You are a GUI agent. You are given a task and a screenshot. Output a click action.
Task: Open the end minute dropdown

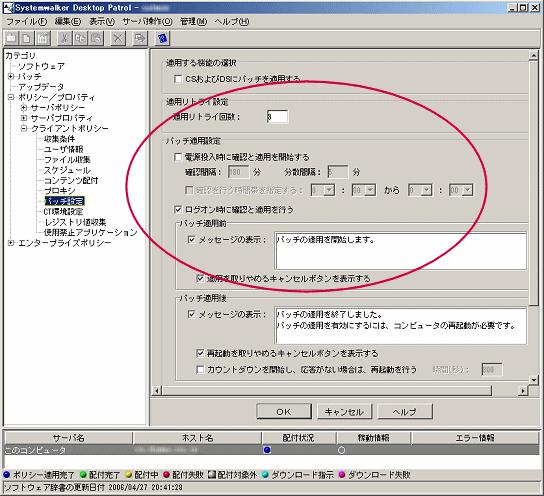coord(468,190)
